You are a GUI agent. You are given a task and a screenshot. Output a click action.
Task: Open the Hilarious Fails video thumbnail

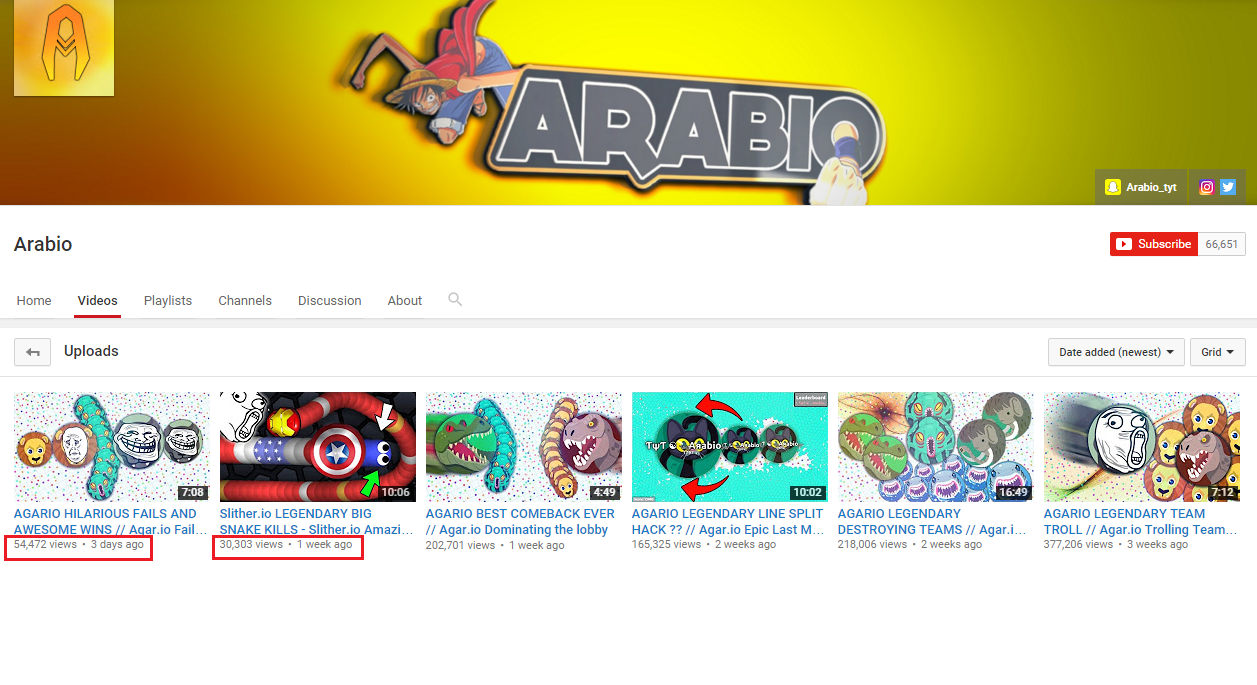pyautogui.click(x=112, y=447)
